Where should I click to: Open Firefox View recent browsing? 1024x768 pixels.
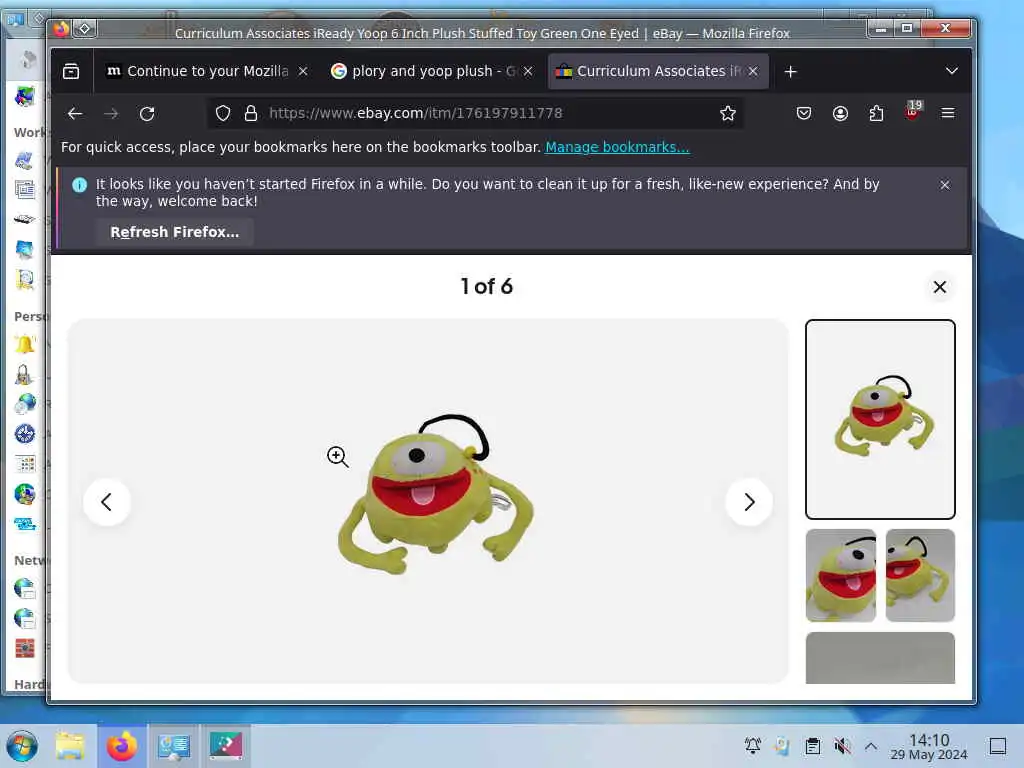(71, 71)
